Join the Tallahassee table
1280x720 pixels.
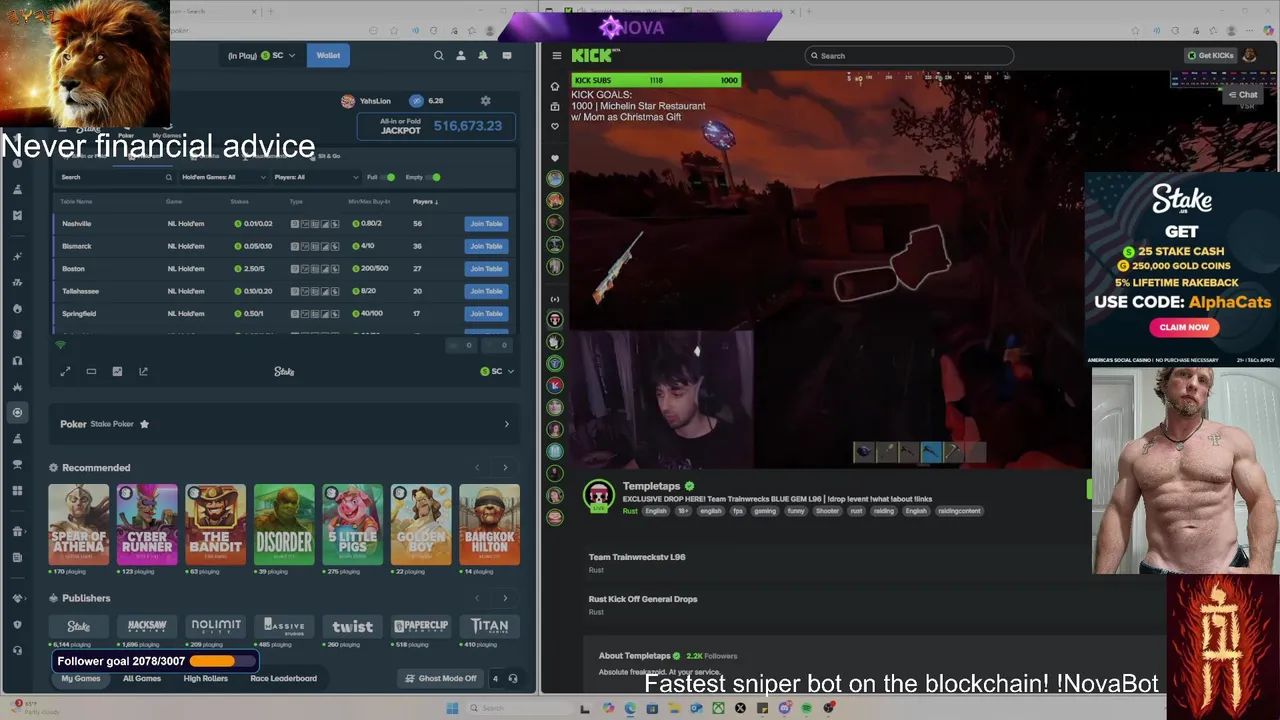pyautogui.click(x=486, y=291)
